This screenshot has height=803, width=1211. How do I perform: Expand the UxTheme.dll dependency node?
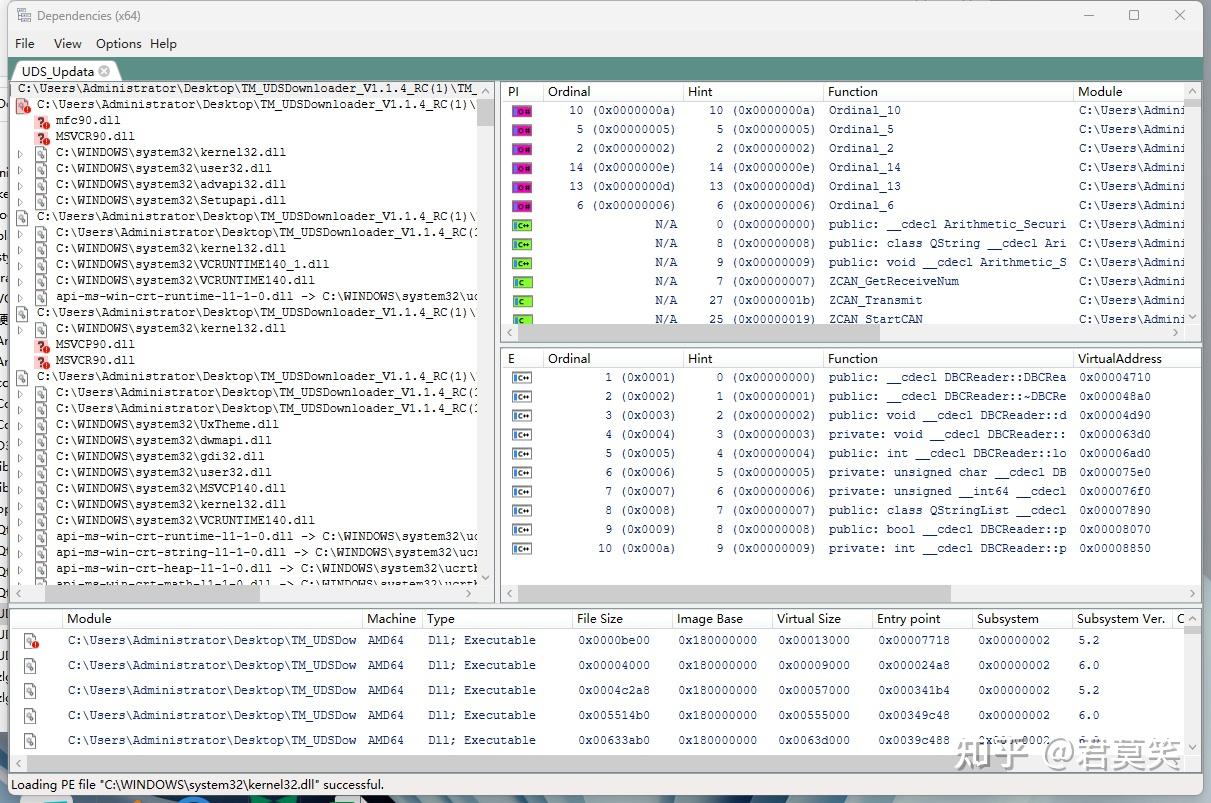pyautogui.click(x=20, y=424)
